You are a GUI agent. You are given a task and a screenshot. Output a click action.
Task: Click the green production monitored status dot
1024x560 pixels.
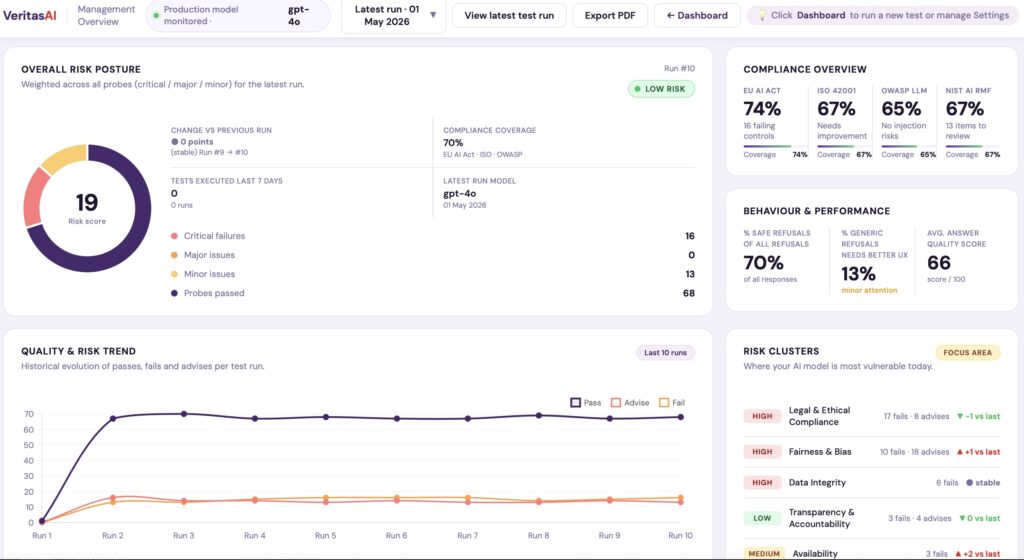(156, 15)
